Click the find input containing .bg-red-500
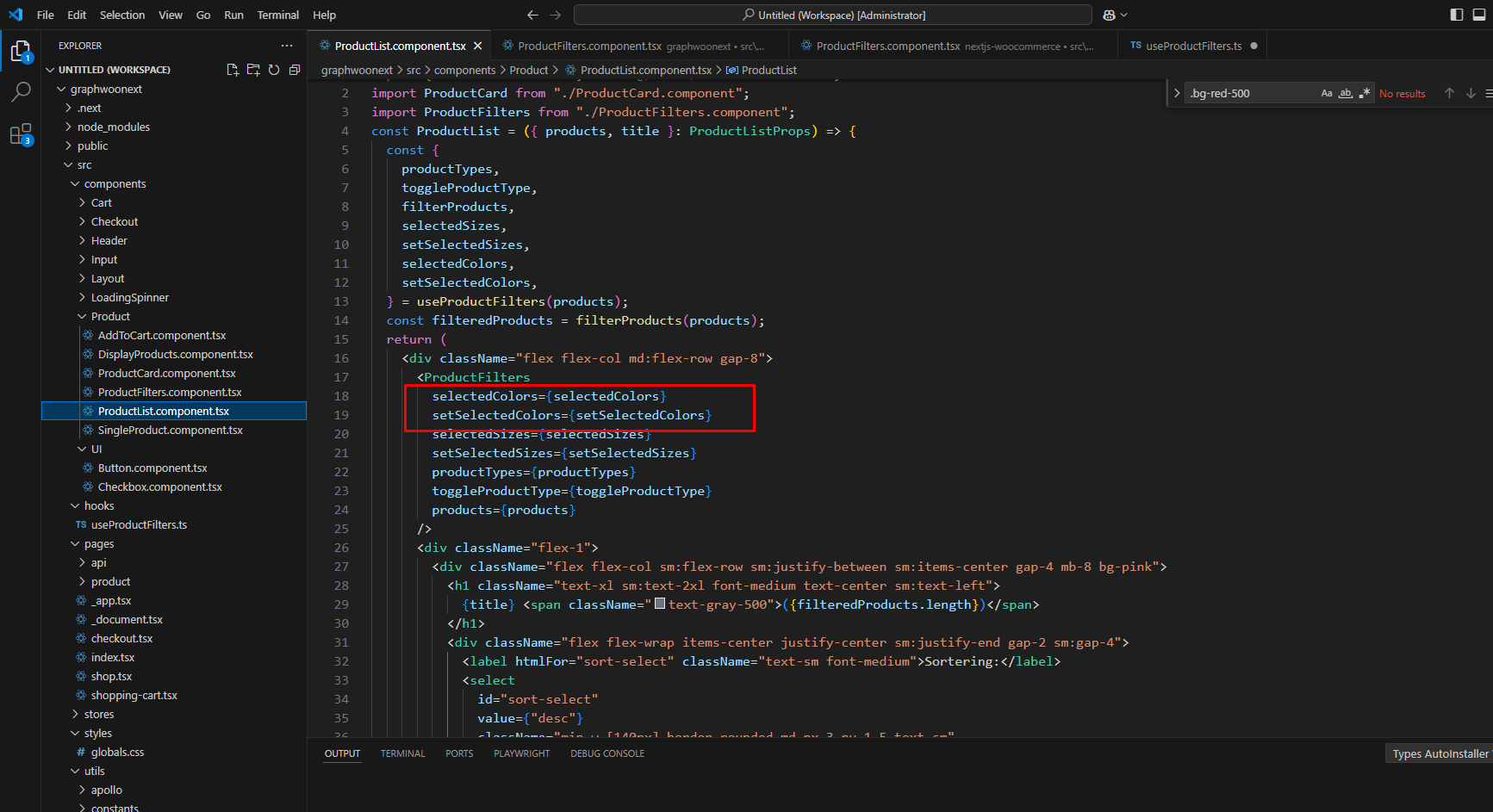 pyautogui.click(x=1249, y=93)
